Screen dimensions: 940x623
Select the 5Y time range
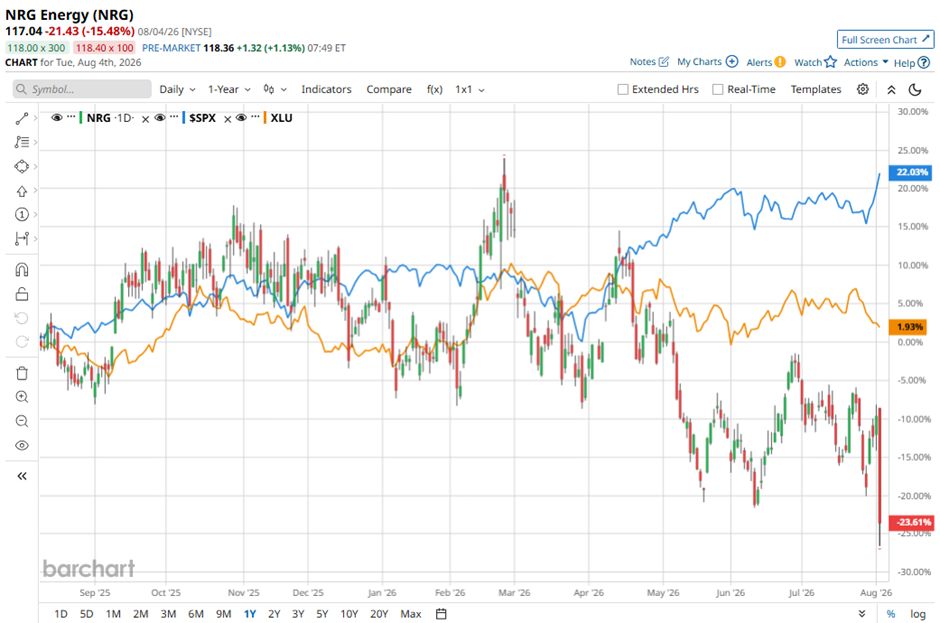tap(322, 613)
